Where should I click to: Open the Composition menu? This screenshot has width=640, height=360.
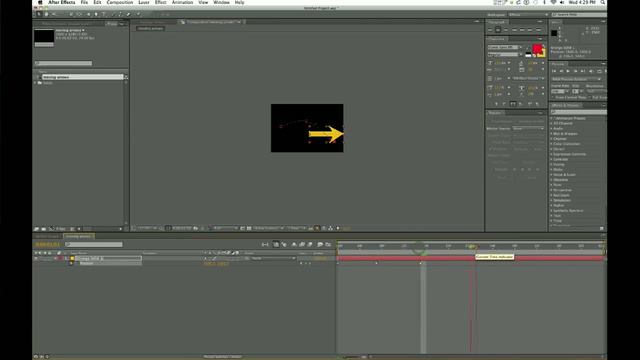point(120,2)
